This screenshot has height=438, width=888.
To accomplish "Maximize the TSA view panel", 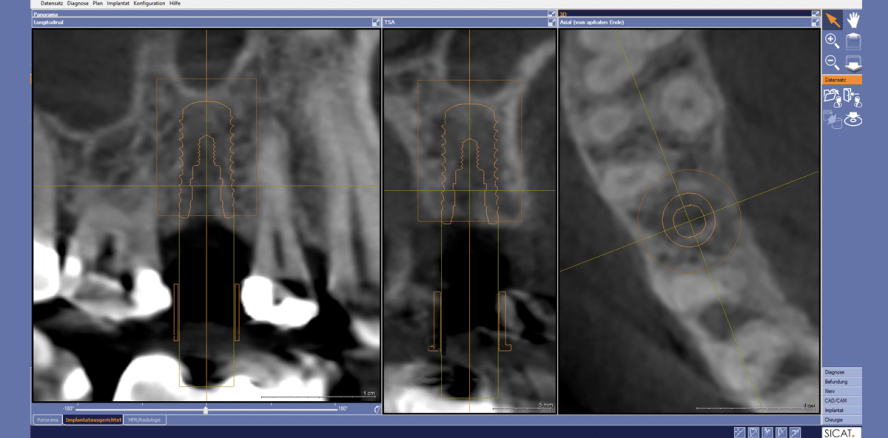I will pyautogui.click(x=552, y=22).
